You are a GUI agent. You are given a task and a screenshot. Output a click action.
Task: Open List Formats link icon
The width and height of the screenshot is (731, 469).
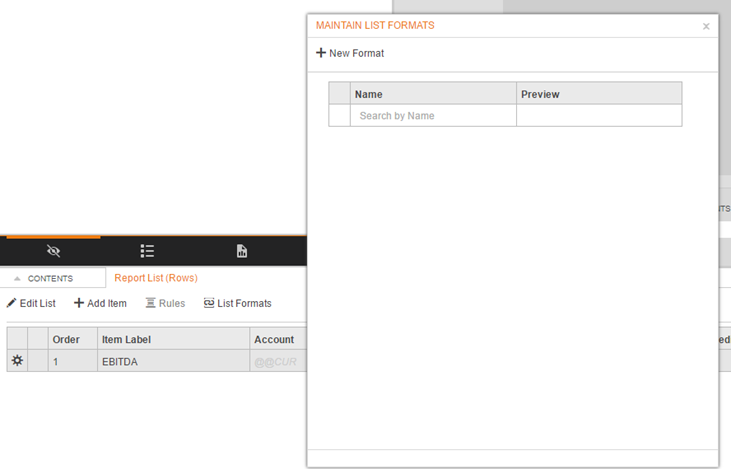(209, 303)
